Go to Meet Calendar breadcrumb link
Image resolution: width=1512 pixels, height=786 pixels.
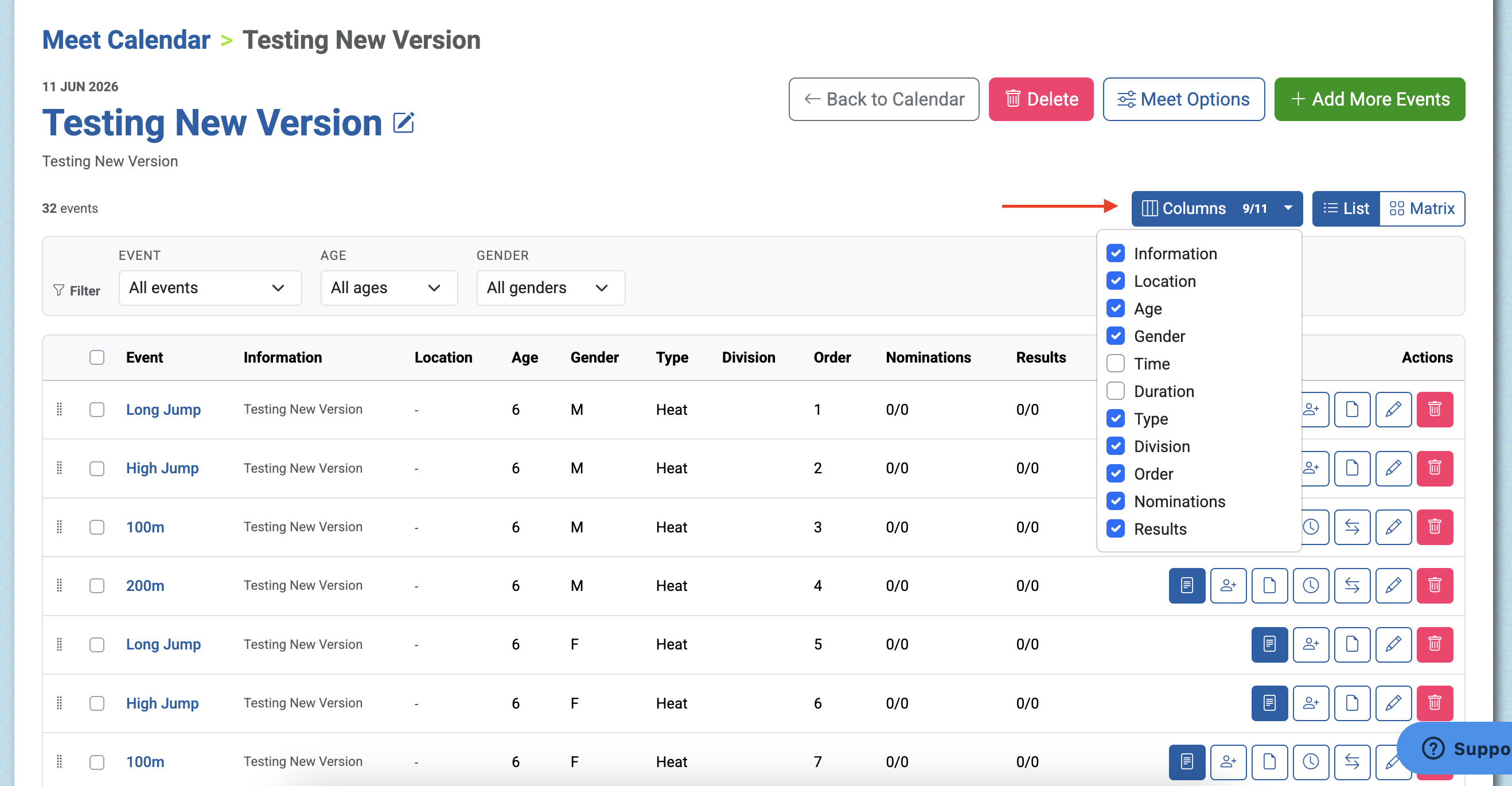126,40
